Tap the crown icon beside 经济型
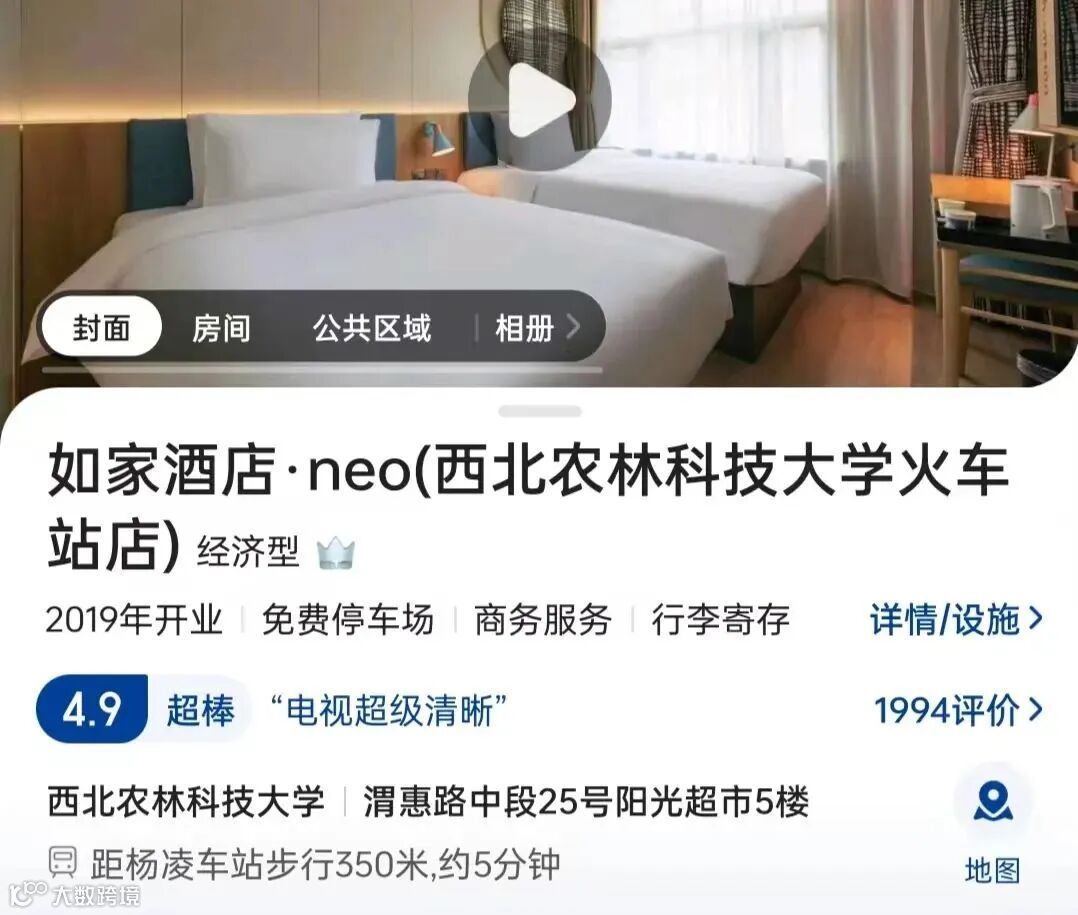The height and width of the screenshot is (915, 1078). [336, 553]
